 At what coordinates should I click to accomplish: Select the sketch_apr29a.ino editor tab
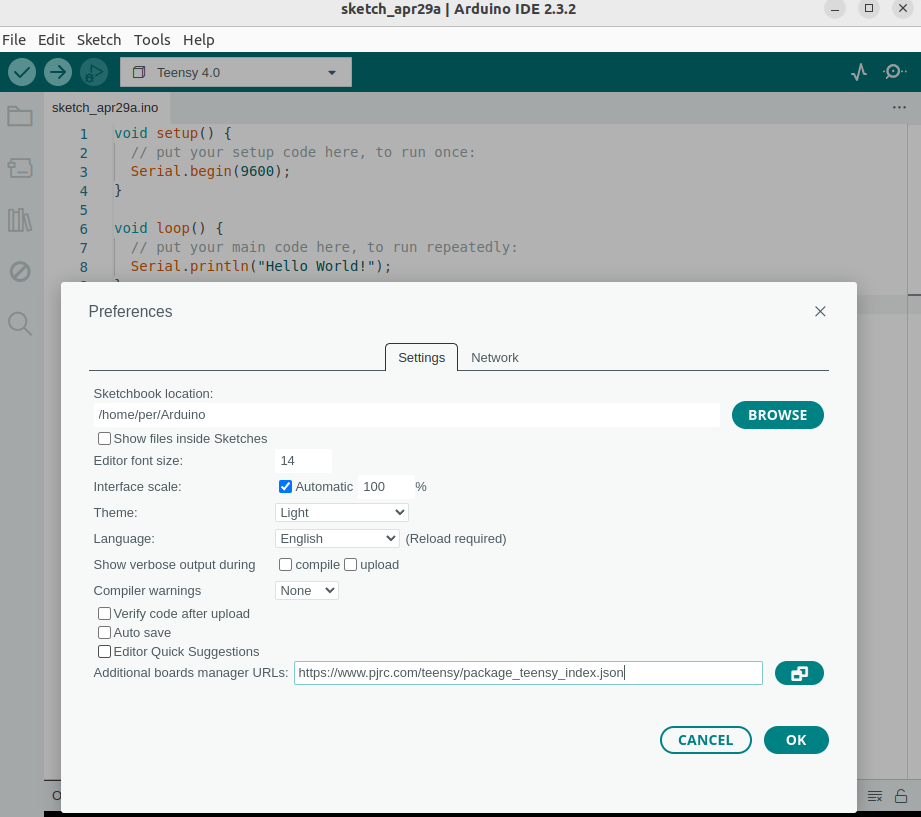click(x=105, y=108)
